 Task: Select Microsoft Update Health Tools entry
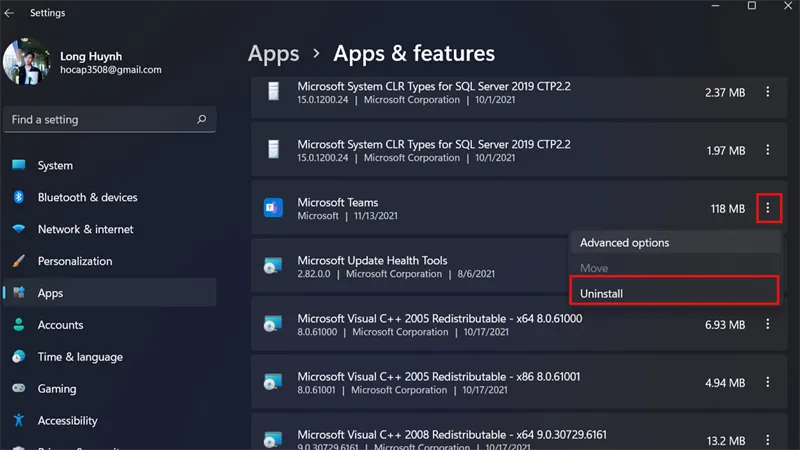click(x=372, y=260)
